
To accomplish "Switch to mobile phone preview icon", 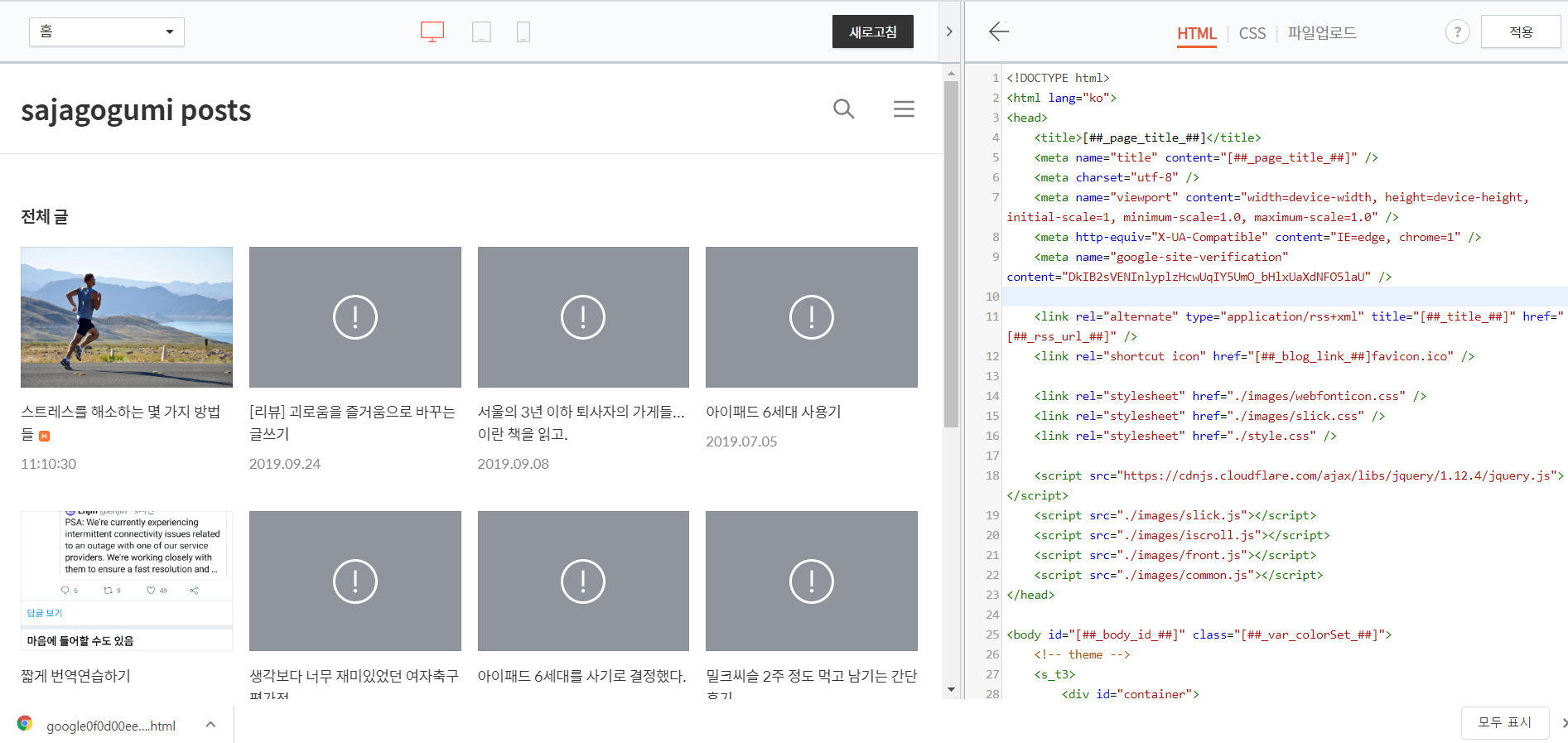I will click(523, 31).
